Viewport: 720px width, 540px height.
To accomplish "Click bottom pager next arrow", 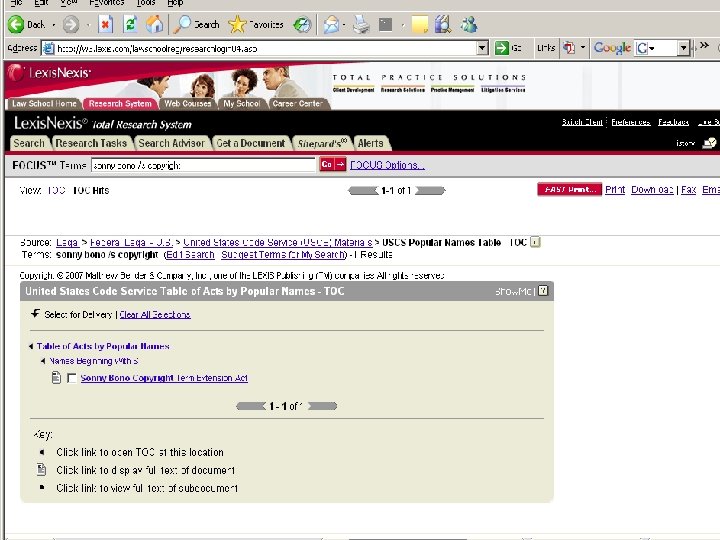I will pyautogui.click(x=322, y=406).
